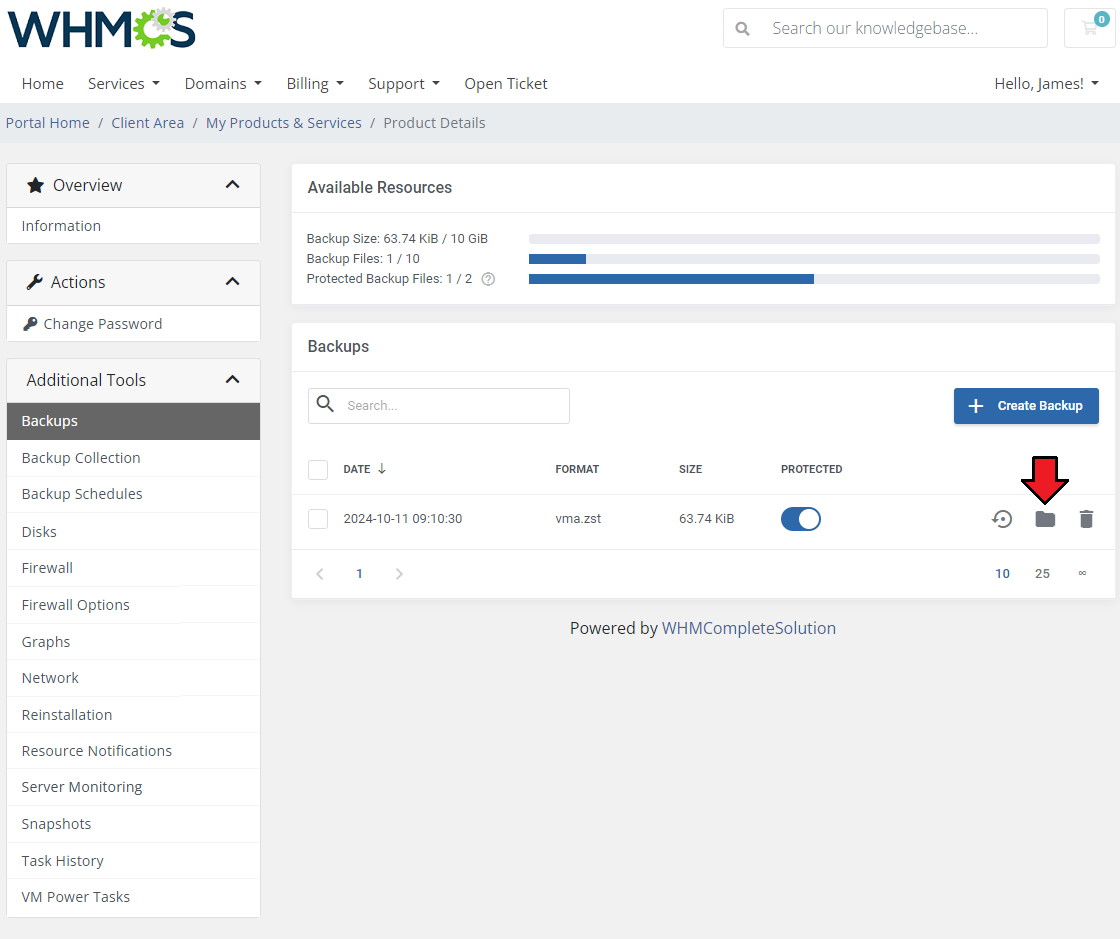Toggle the Protected switch off

click(x=801, y=519)
